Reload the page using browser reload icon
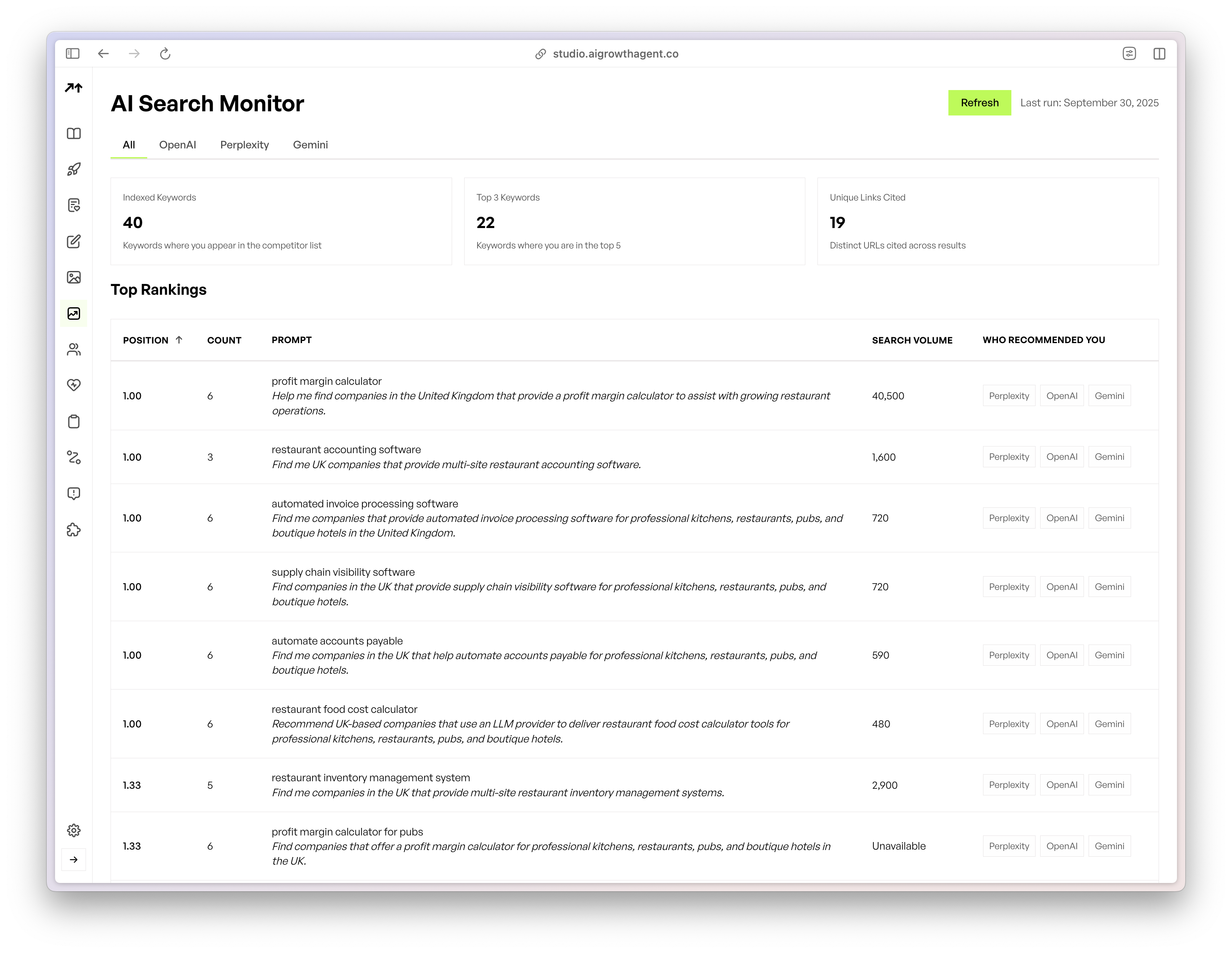The width and height of the screenshot is (1232, 953). click(x=165, y=54)
